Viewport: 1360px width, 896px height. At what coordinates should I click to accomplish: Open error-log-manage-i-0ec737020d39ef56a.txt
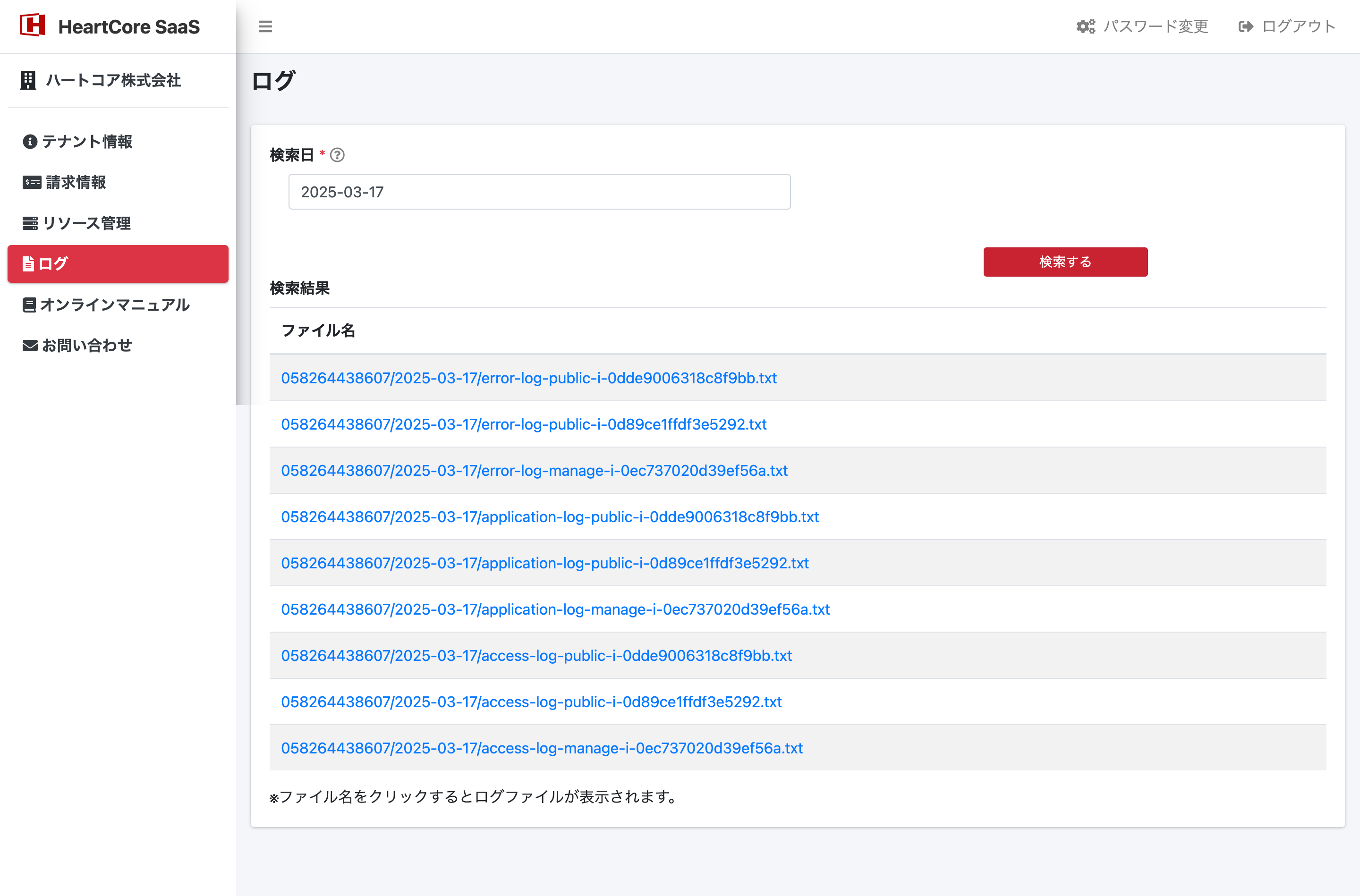pyautogui.click(x=534, y=470)
